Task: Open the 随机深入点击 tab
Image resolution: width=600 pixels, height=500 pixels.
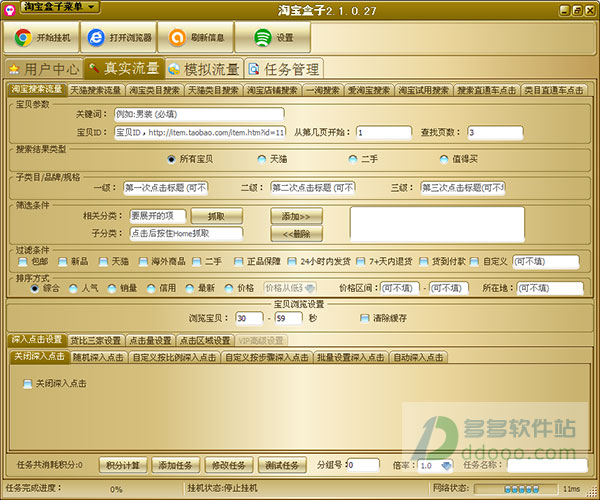Action: click(98, 357)
